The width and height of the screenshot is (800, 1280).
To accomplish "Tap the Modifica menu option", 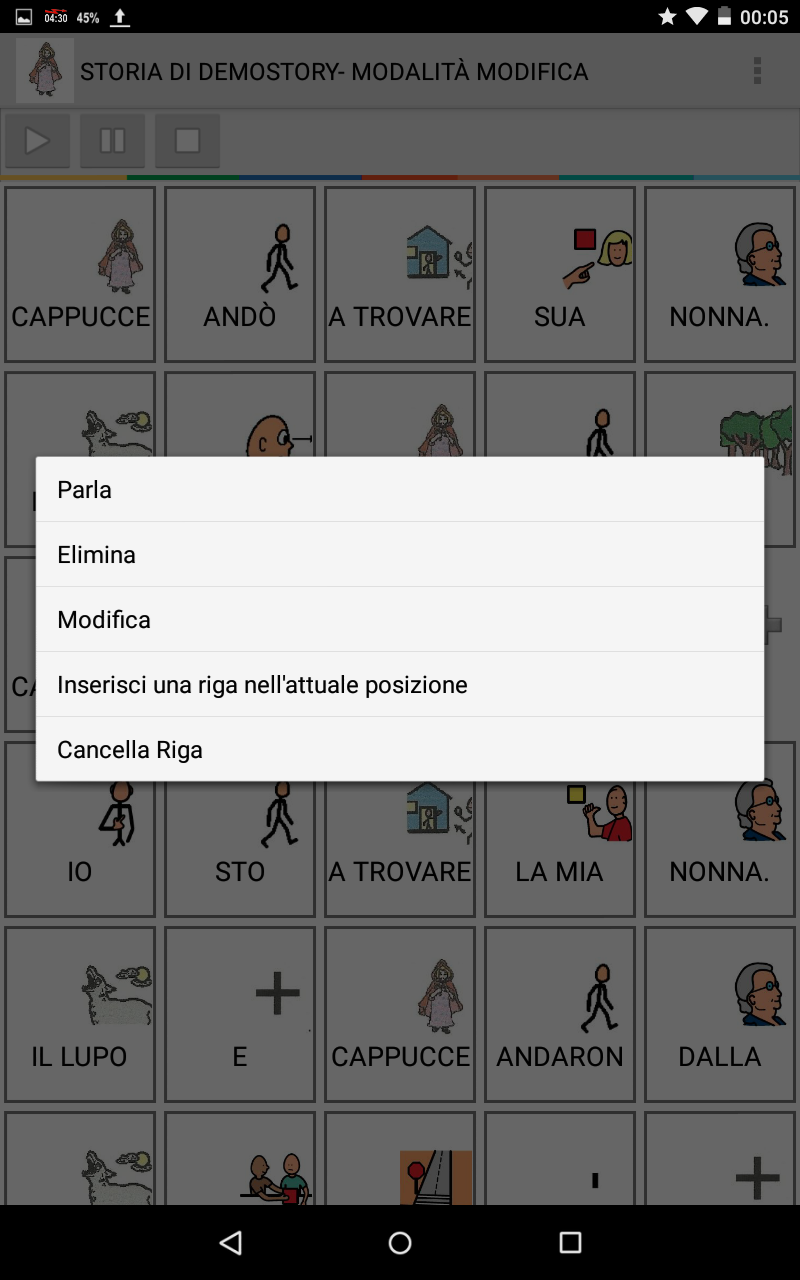I will tap(400, 620).
